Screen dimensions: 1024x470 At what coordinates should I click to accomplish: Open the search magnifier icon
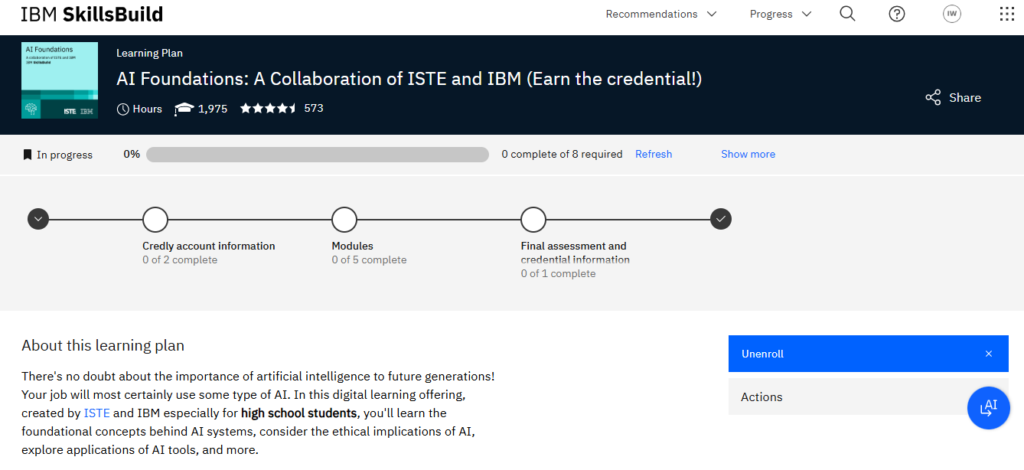pos(847,14)
